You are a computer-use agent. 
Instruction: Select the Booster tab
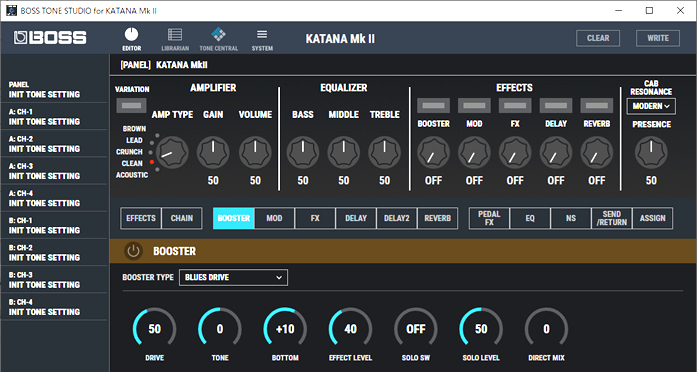(234, 218)
